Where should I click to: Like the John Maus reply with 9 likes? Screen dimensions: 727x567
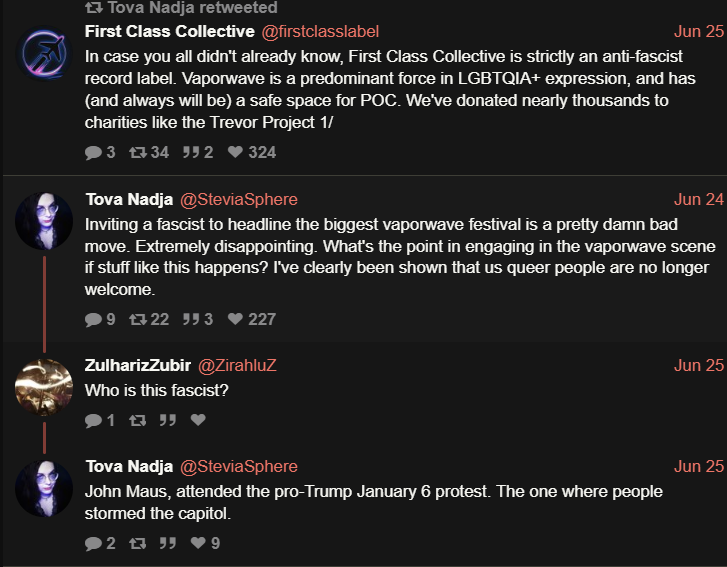(x=198, y=544)
